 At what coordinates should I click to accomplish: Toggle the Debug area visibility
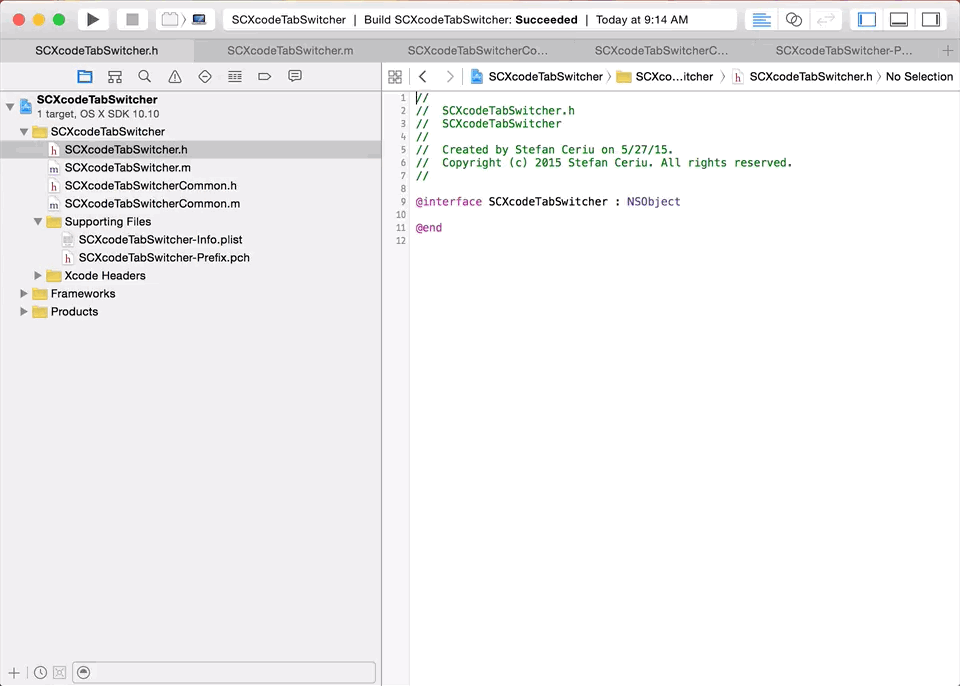(x=899, y=20)
